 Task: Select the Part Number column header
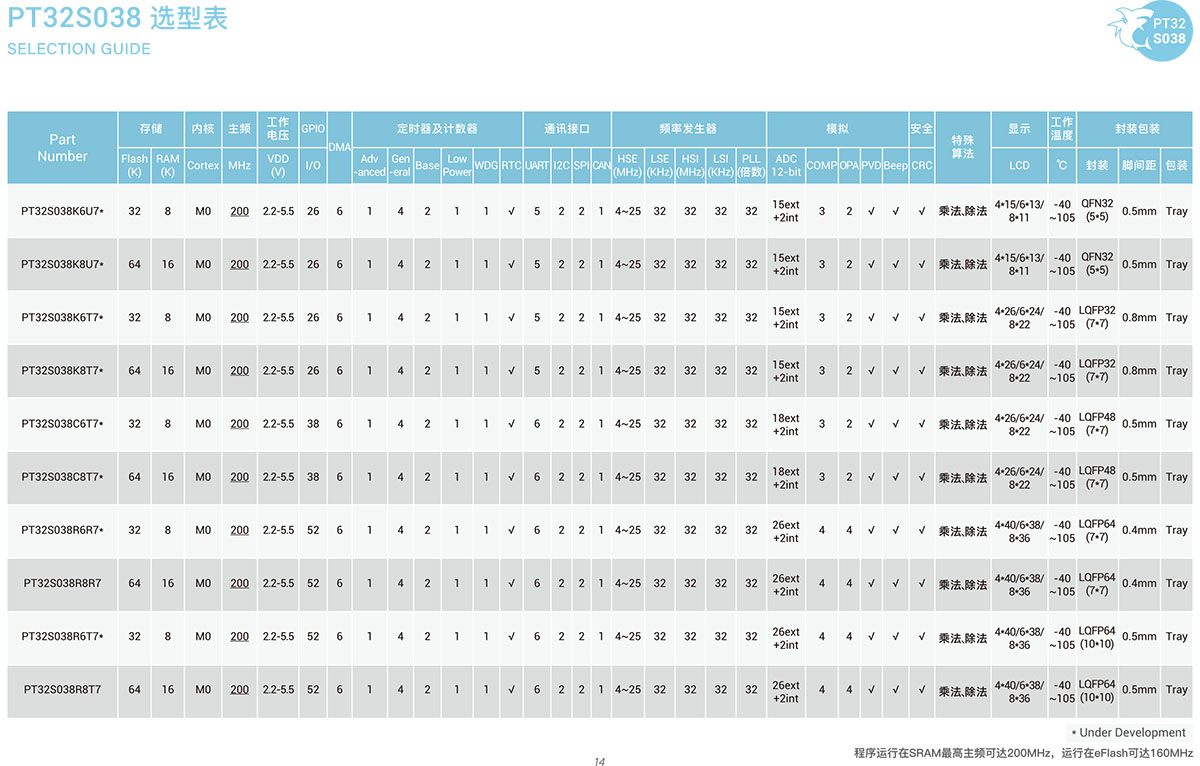click(x=62, y=148)
